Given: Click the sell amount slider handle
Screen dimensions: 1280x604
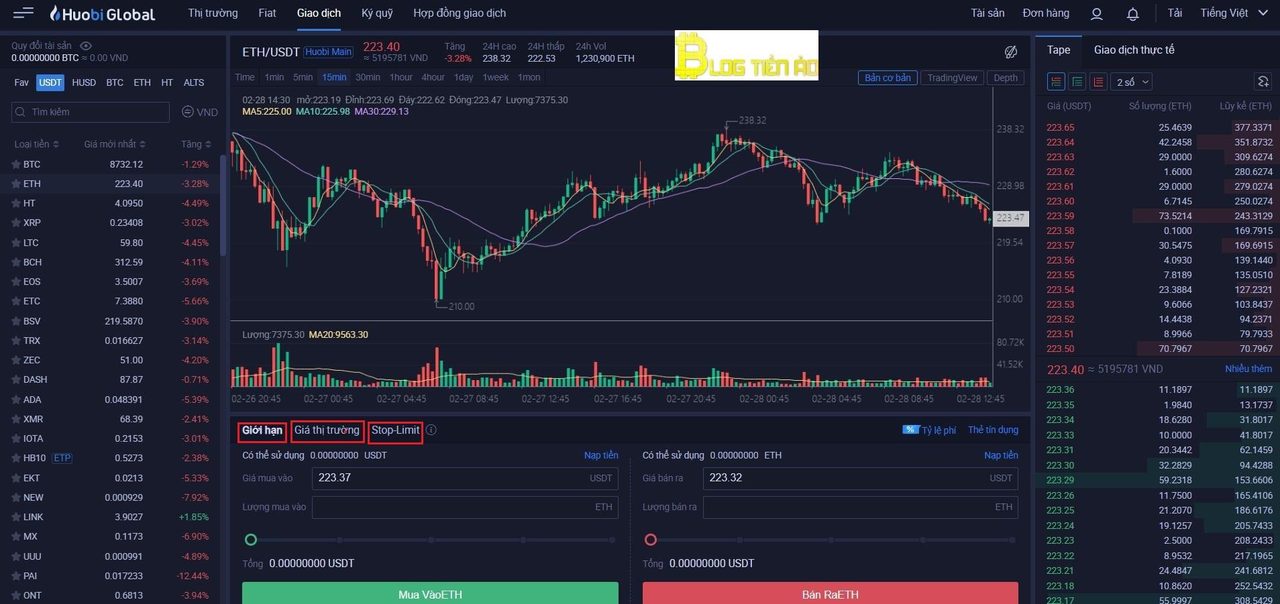Looking at the screenshot, I should (x=650, y=540).
